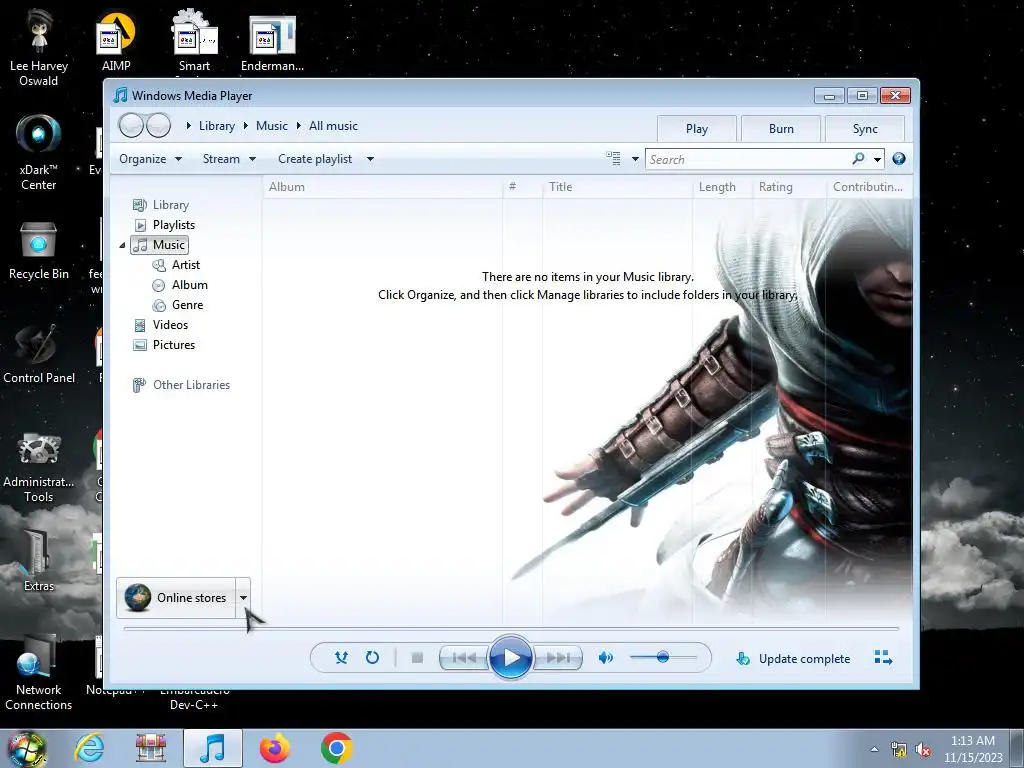The width and height of the screenshot is (1024, 768).
Task: Expand the search options dropdown arrow
Action: 877,159
